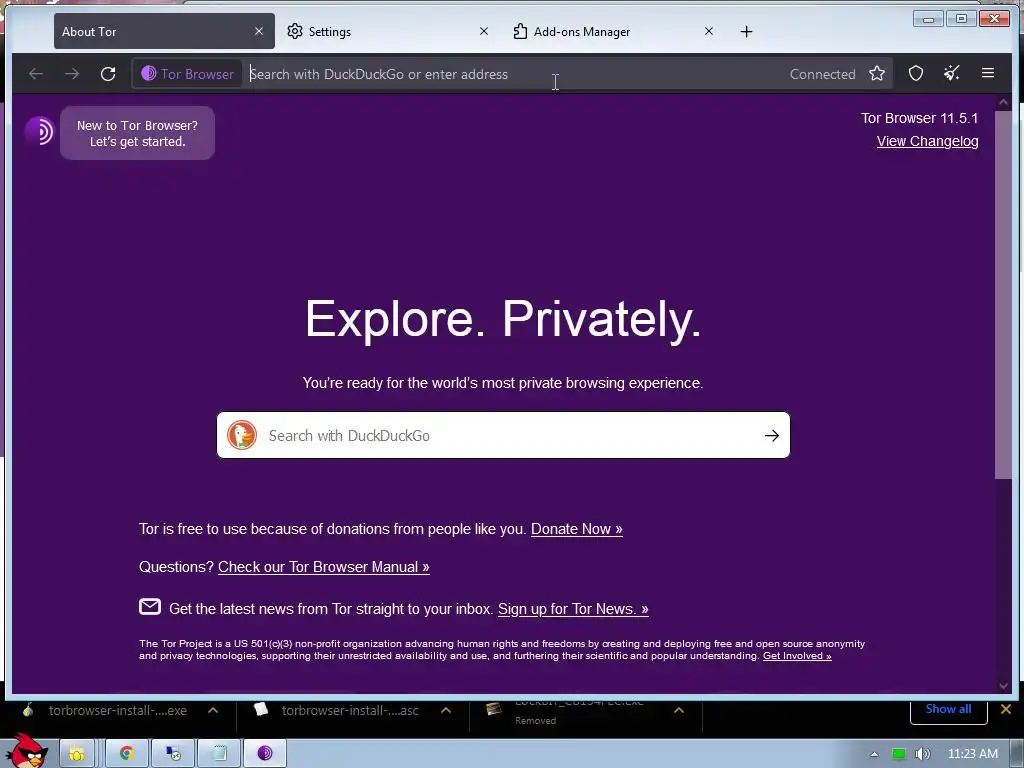Close the Settings tab
The width and height of the screenshot is (1024, 768).
pyautogui.click(x=484, y=31)
